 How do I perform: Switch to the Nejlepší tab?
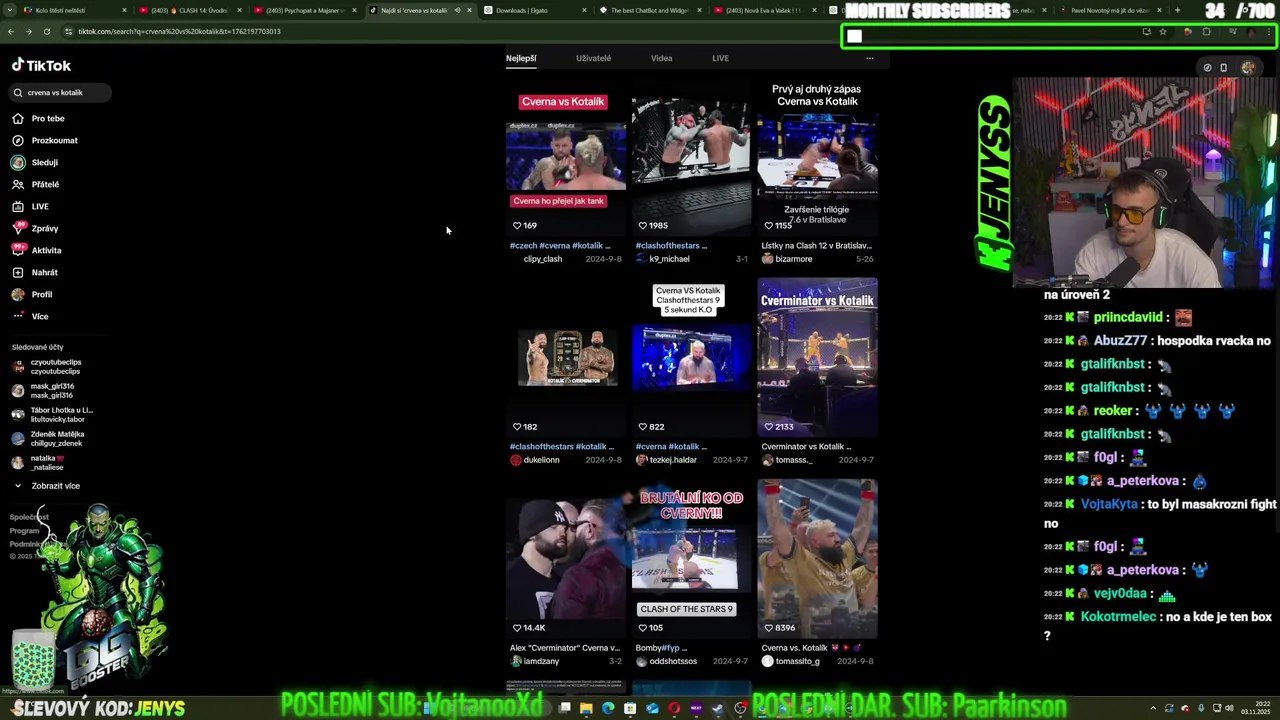(x=521, y=58)
